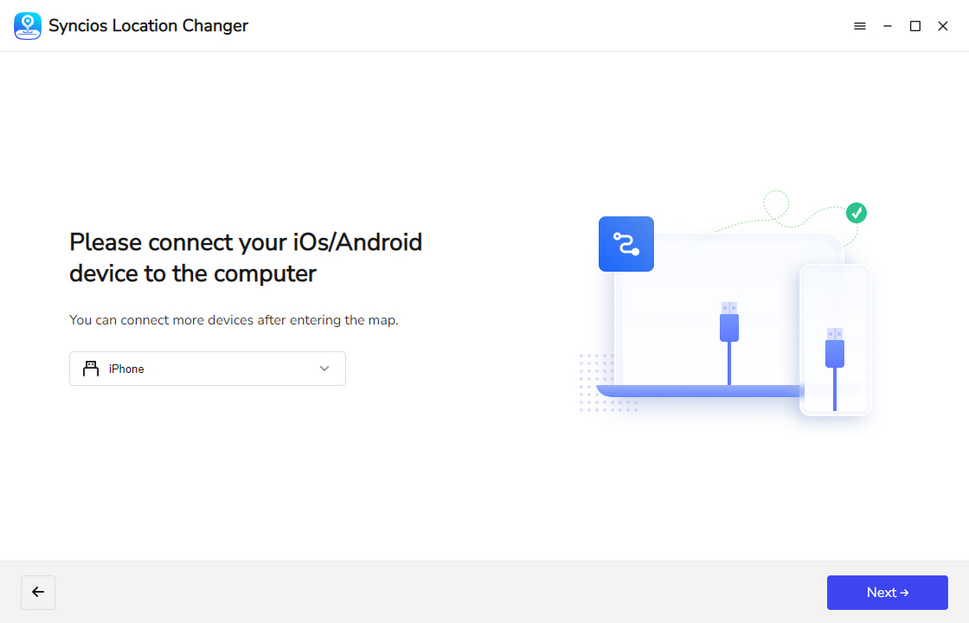Close the Syncios Location Changer window
Viewport: 969px width, 623px height.
coord(943,26)
